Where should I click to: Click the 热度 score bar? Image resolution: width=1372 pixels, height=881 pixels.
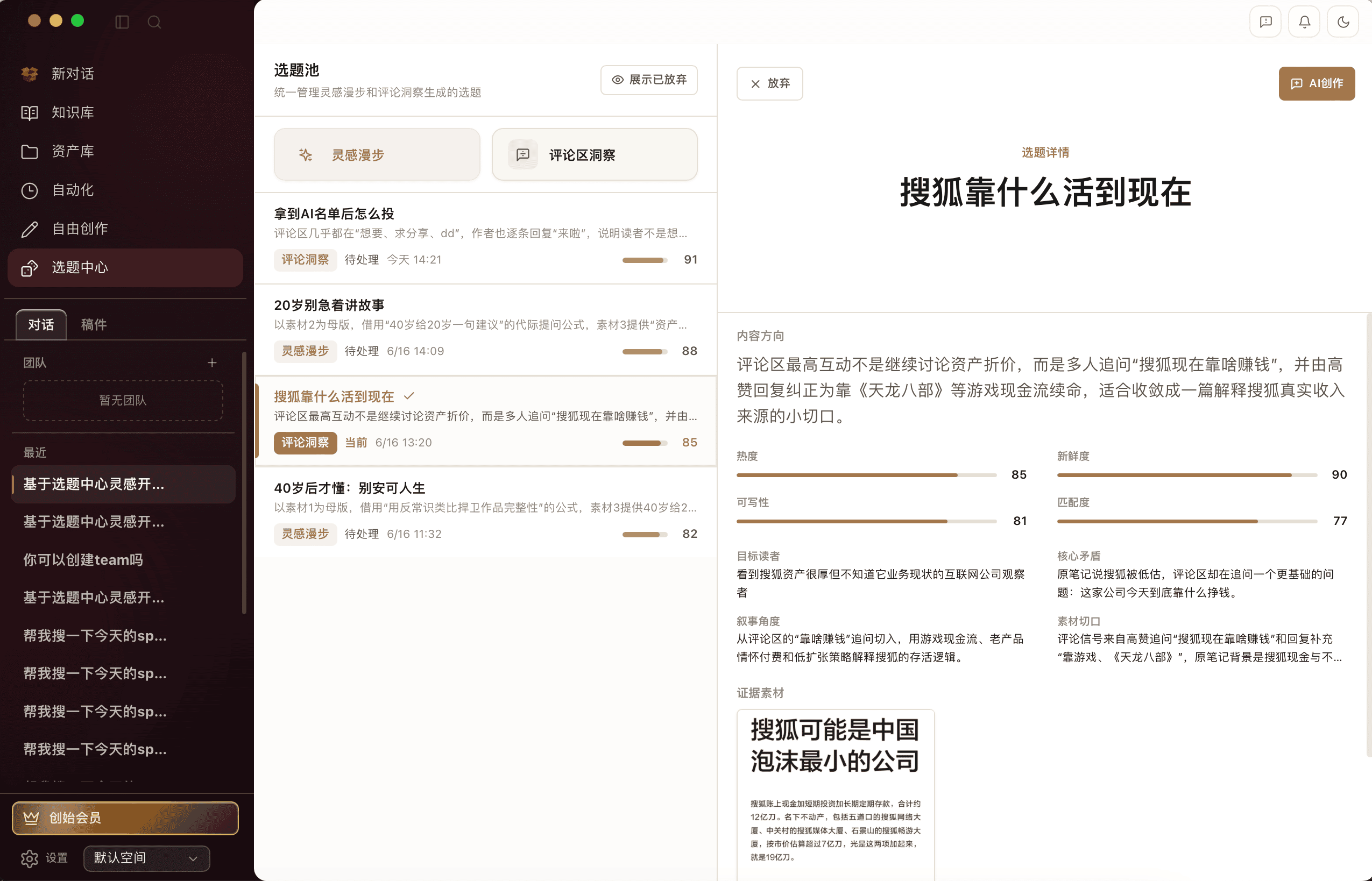pyautogui.click(x=866, y=475)
